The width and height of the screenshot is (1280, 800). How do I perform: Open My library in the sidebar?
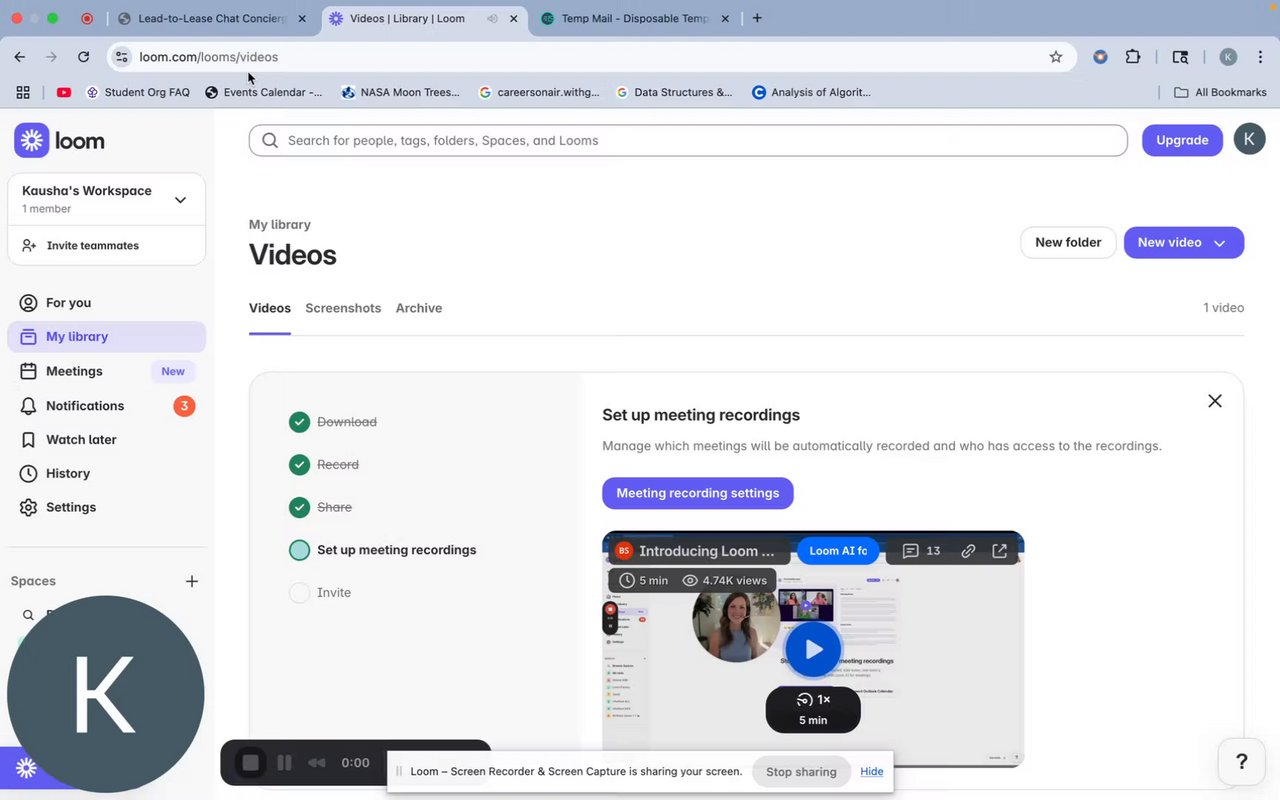click(106, 337)
